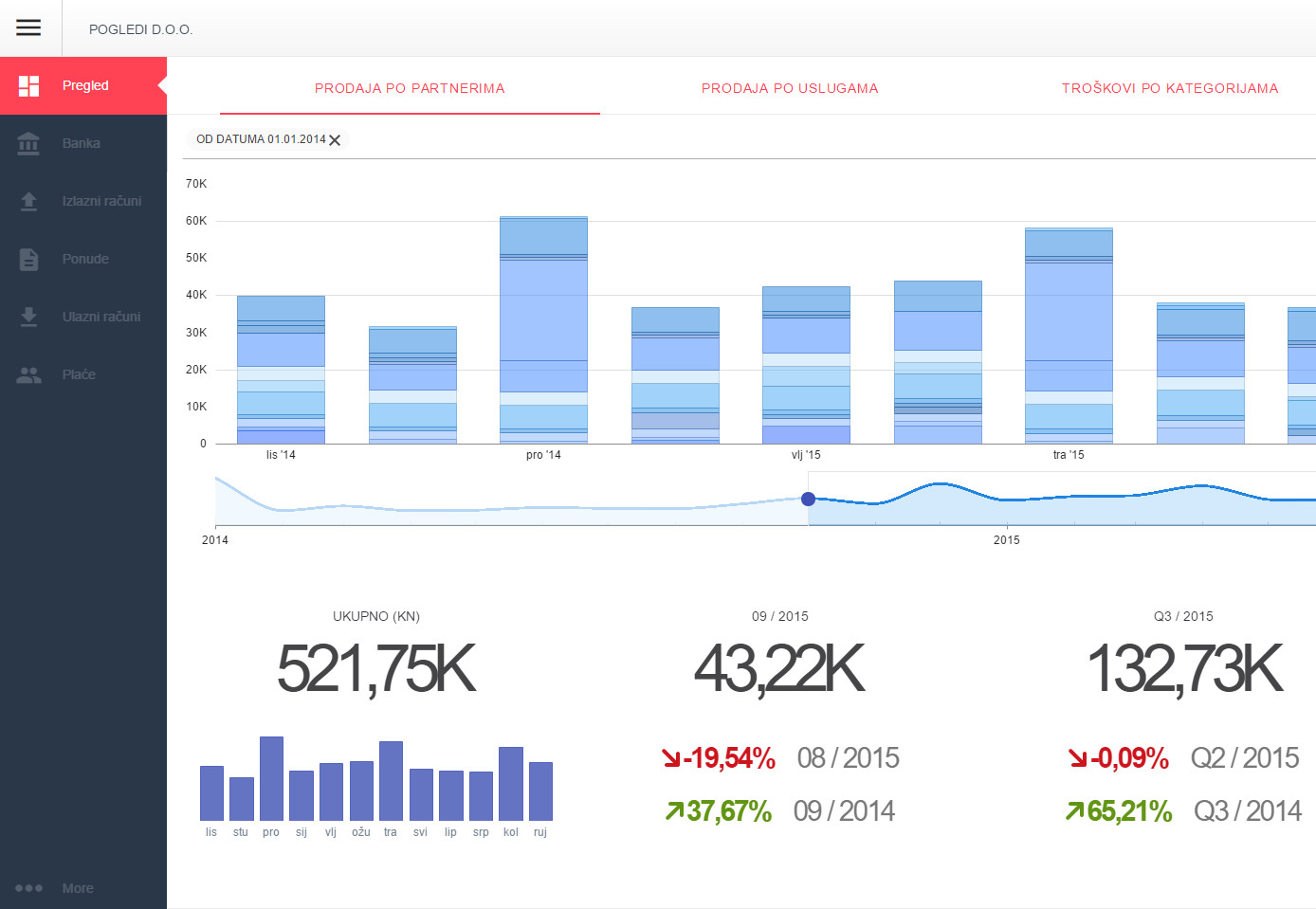Remove the OD DATUMA 01.01.2014 filter
Viewport: 1316px width, 909px height.
[x=335, y=139]
